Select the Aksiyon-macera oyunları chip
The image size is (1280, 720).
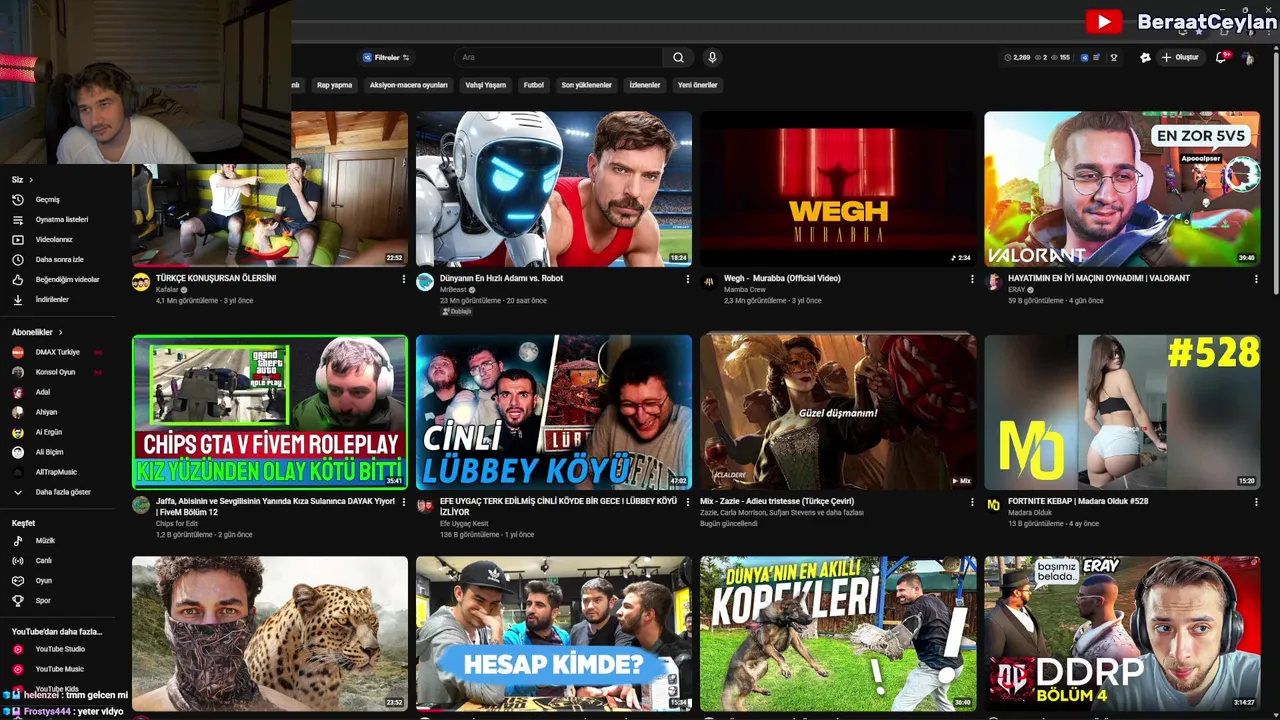tap(408, 85)
